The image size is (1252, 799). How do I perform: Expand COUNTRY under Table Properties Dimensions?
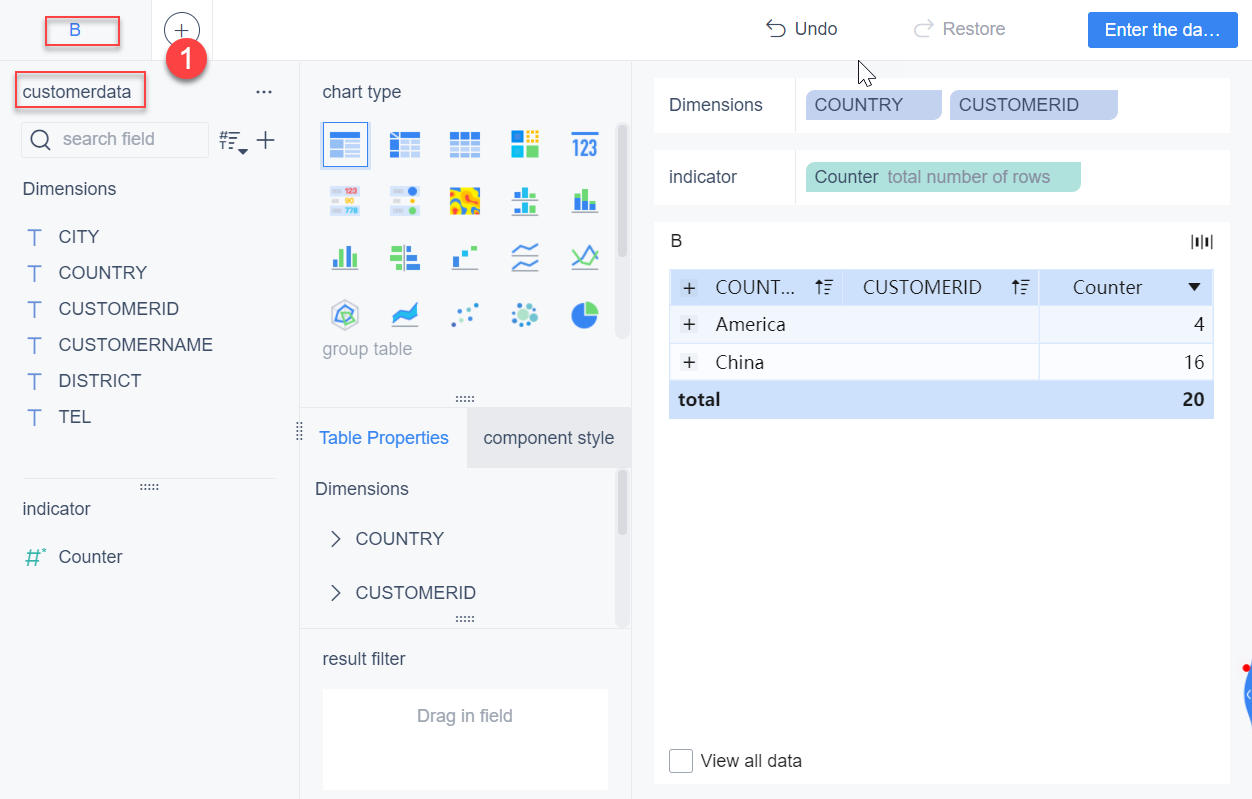point(336,538)
